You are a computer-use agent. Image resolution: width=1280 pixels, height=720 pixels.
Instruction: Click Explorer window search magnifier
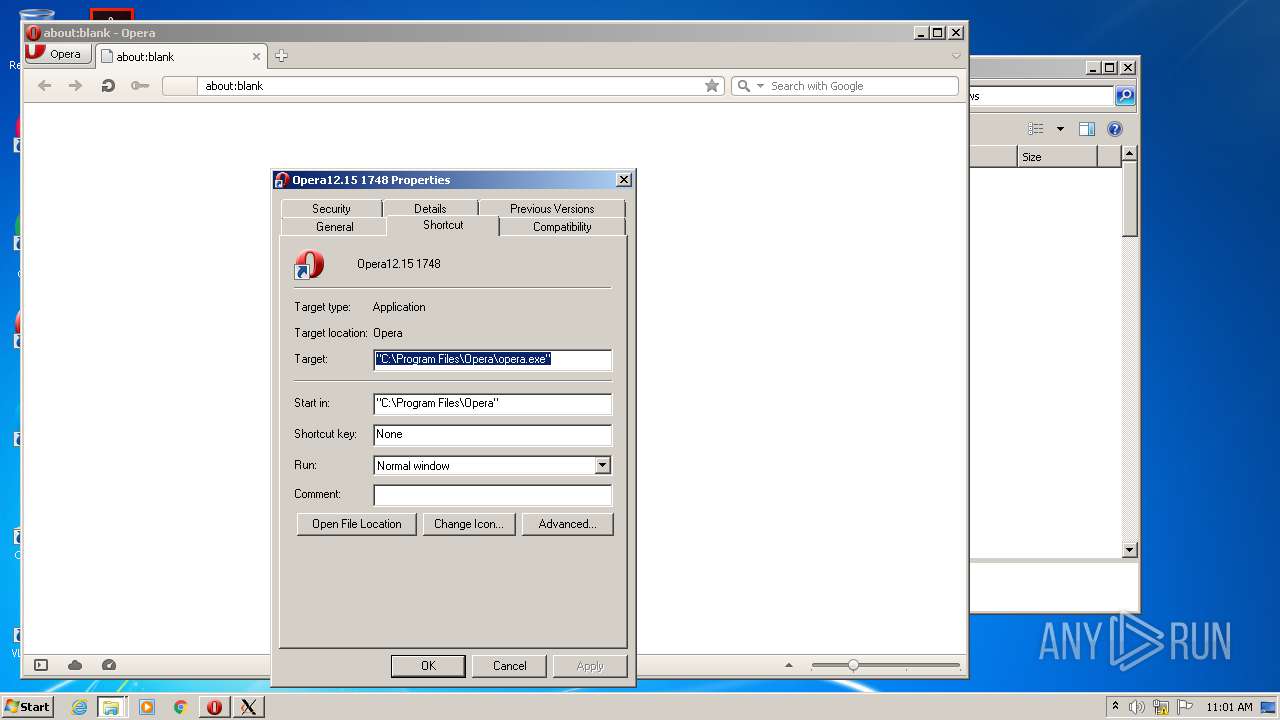1125,96
